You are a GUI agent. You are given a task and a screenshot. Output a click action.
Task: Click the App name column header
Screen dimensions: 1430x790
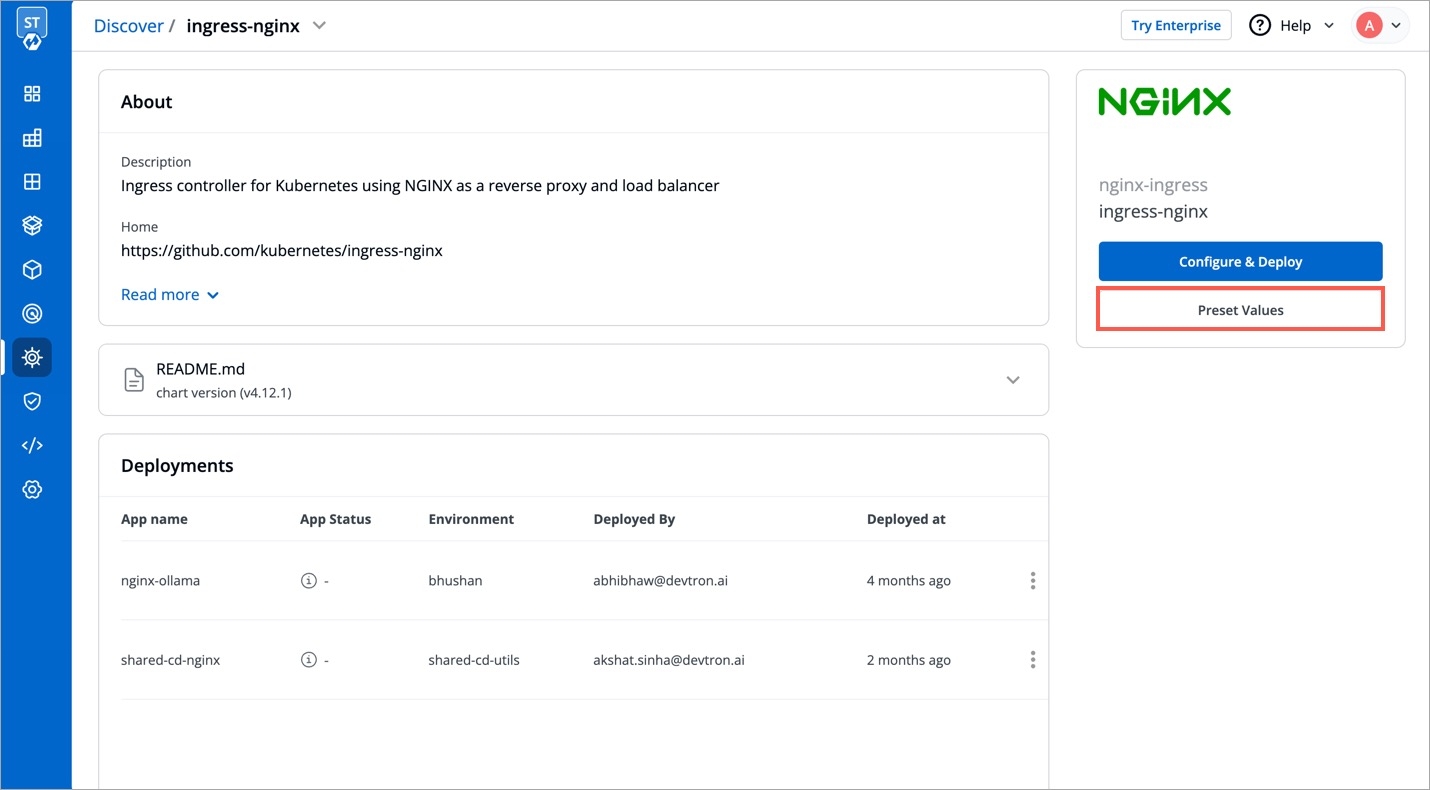click(x=154, y=519)
